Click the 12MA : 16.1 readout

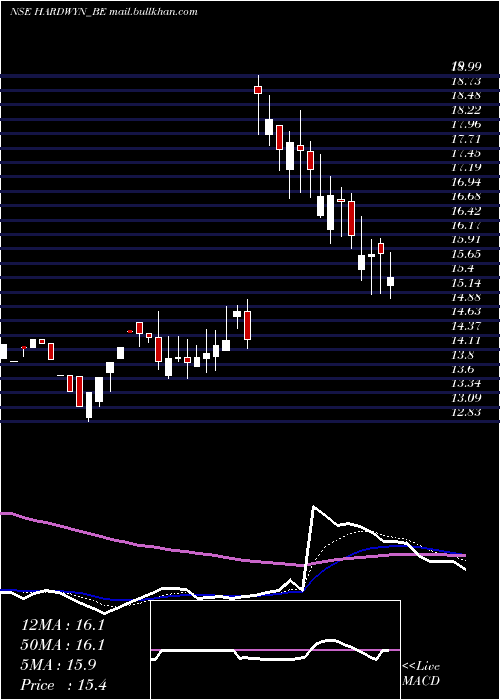coord(63,625)
